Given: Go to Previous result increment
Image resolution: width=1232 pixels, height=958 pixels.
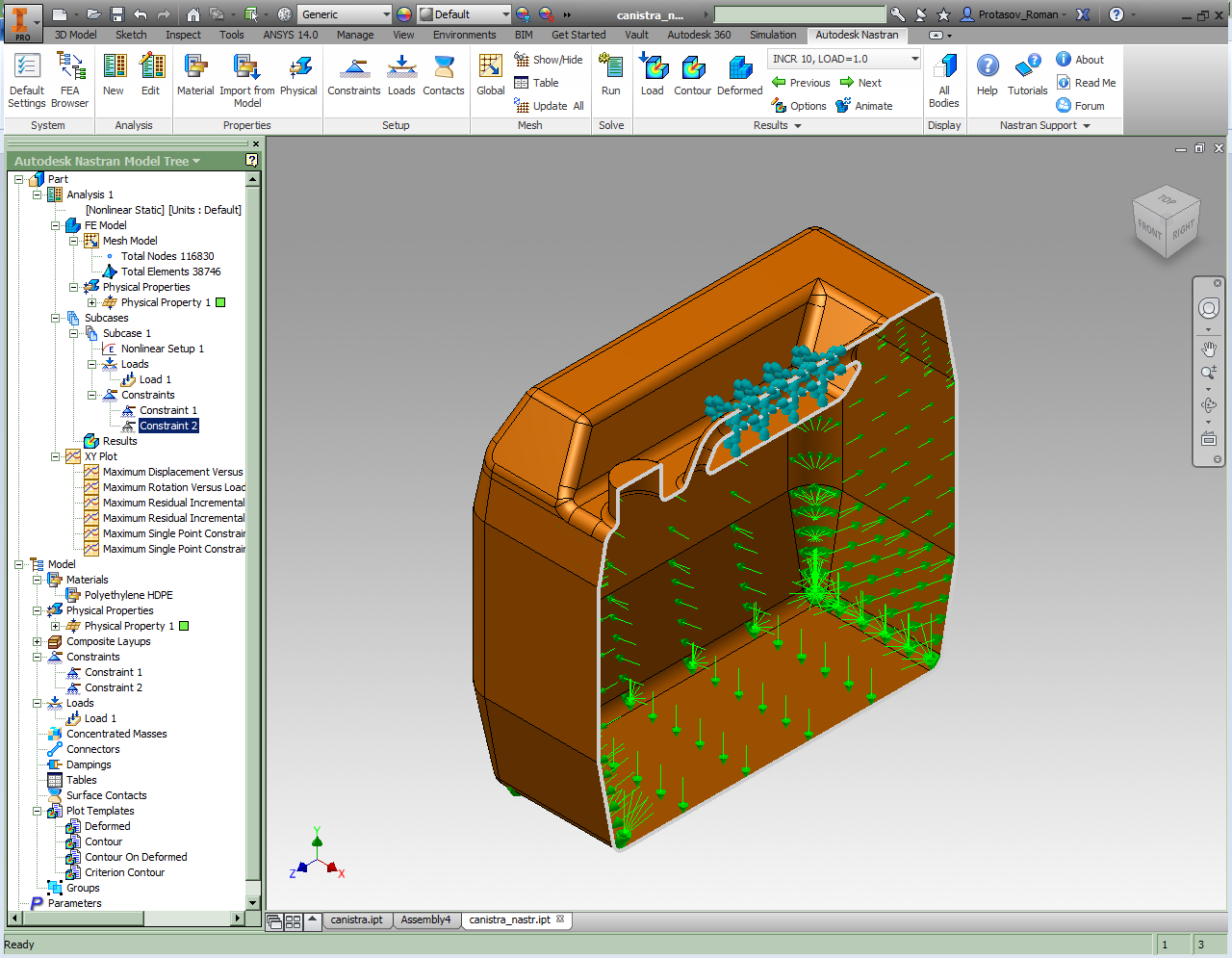Looking at the screenshot, I should (x=801, y=83).
